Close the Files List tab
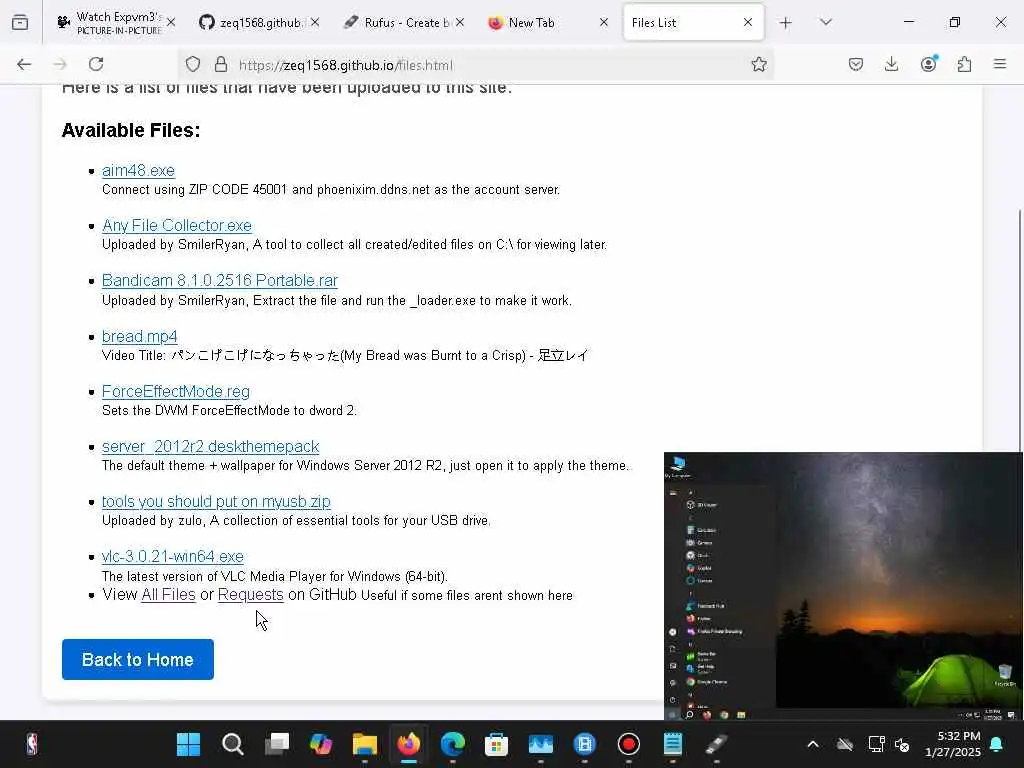Viewport: 1024px width, 768px height. pos(748,22)
